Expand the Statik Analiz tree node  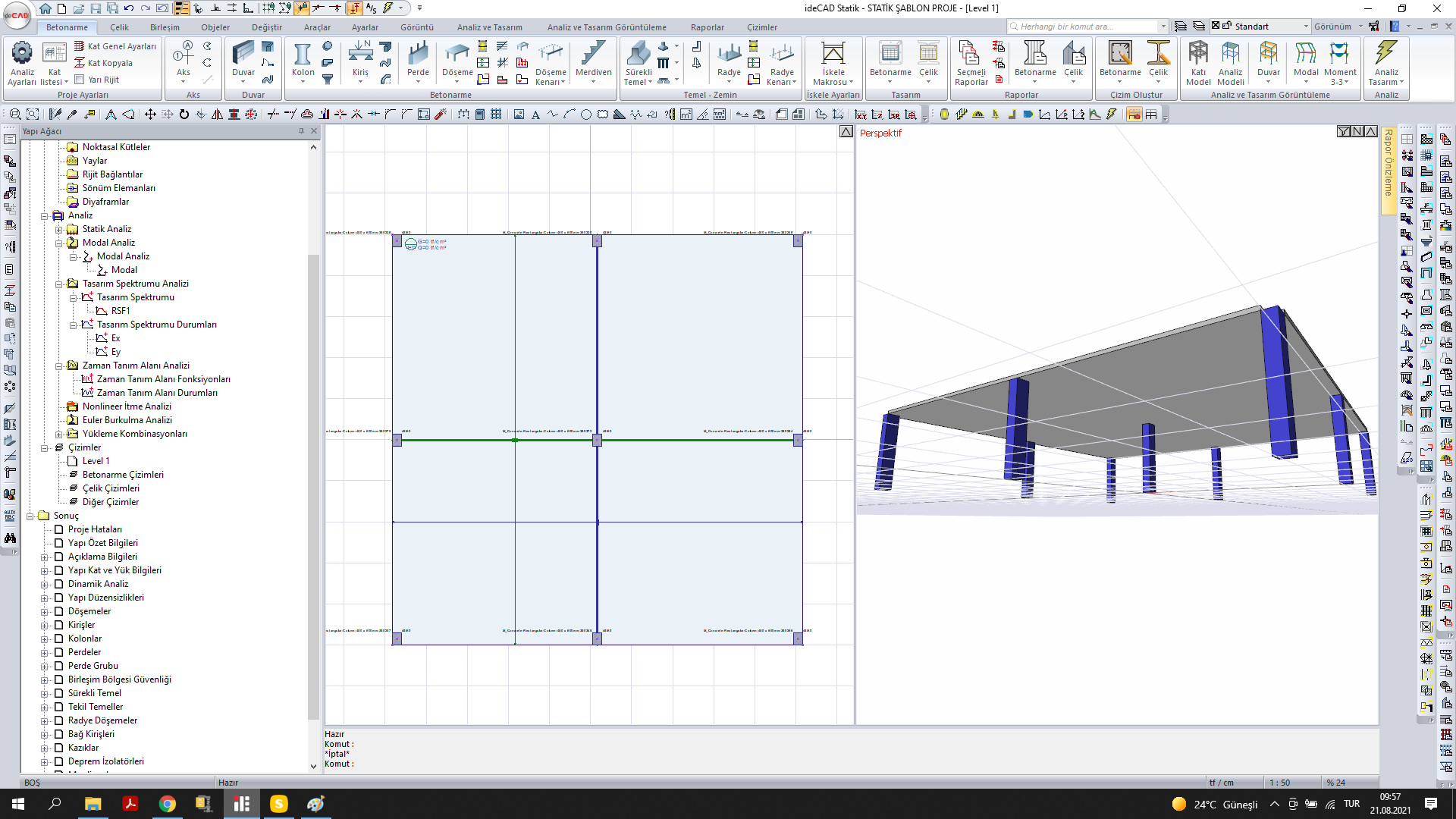point(58,229)
